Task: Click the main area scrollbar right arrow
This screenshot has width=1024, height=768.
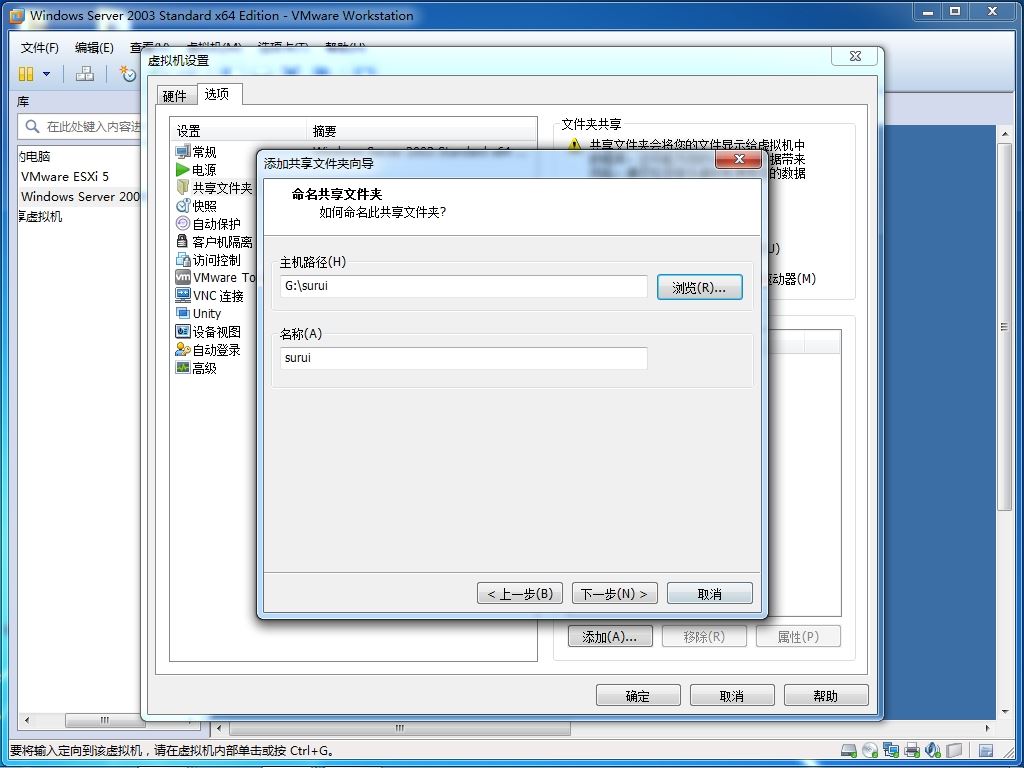Action: click(x=987, y=728)
